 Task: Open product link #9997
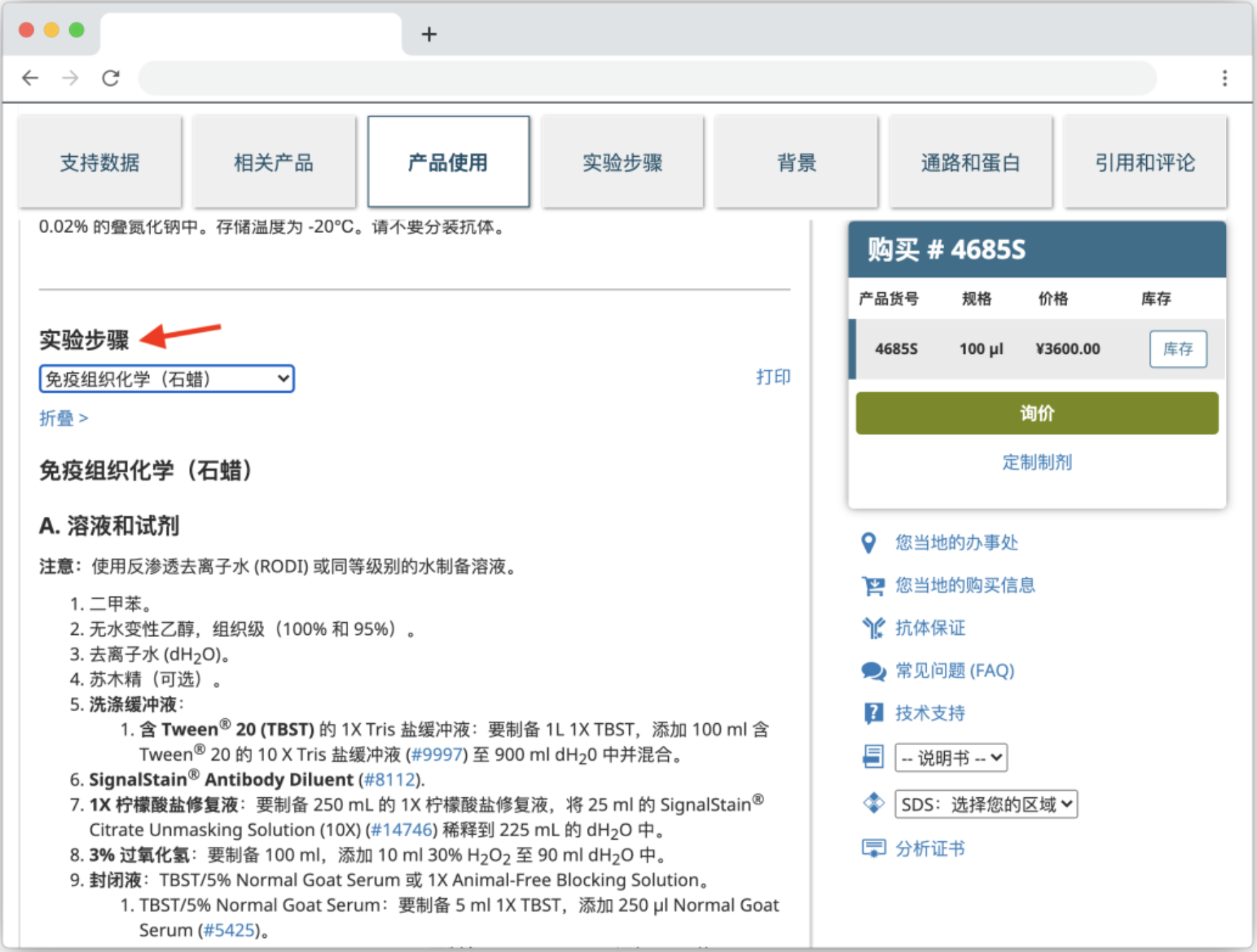tap(436, 754)
